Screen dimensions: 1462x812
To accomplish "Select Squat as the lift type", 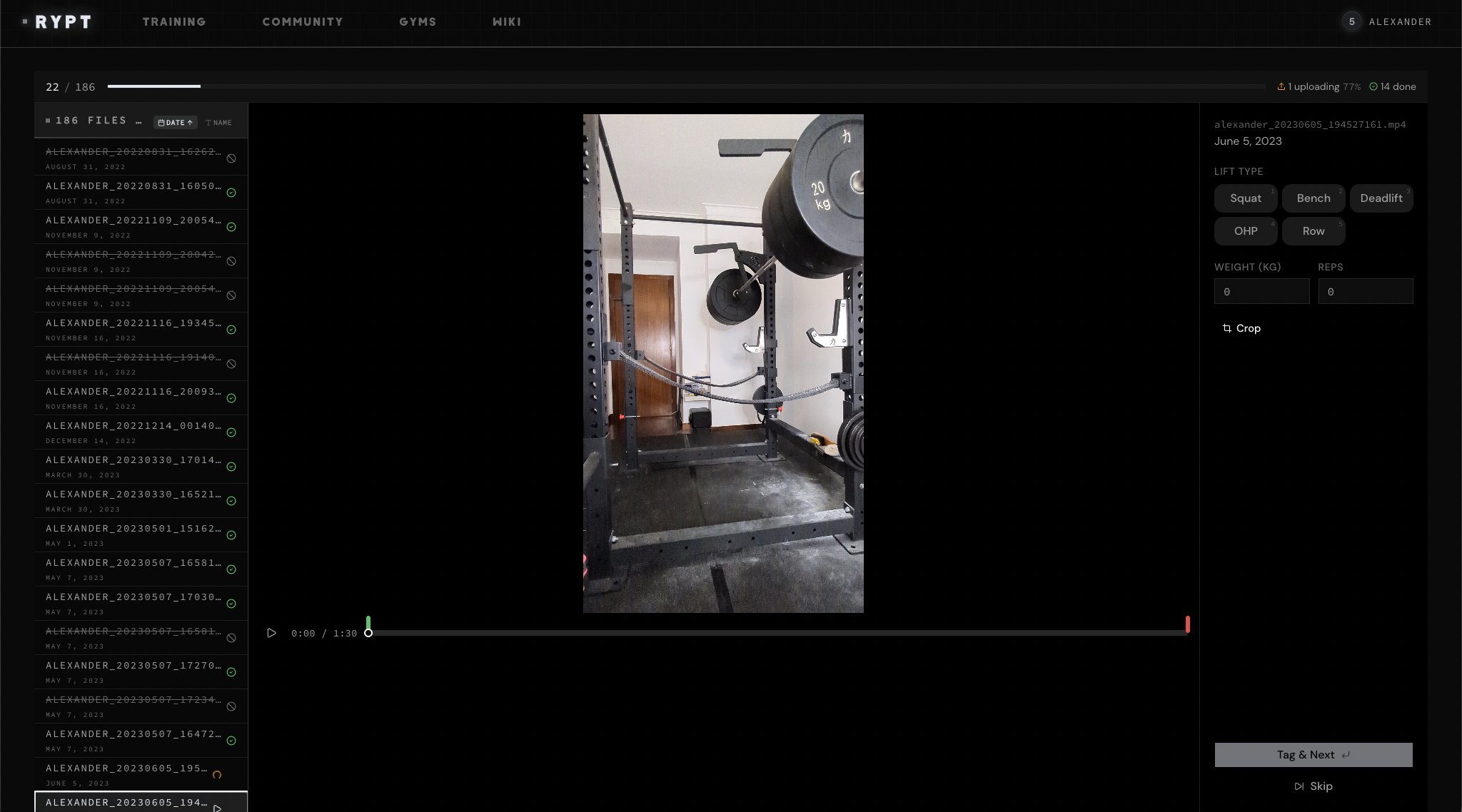I will 1246,198.
